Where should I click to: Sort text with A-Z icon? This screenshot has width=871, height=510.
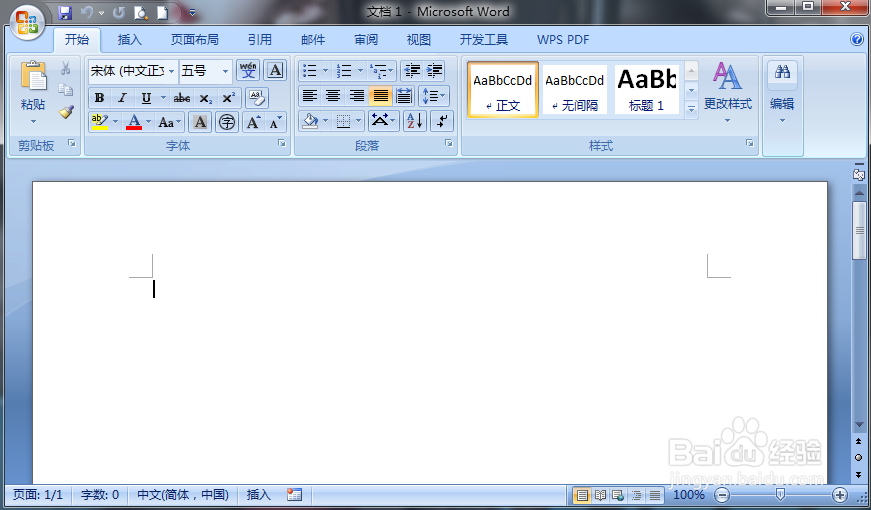[415, 121]
